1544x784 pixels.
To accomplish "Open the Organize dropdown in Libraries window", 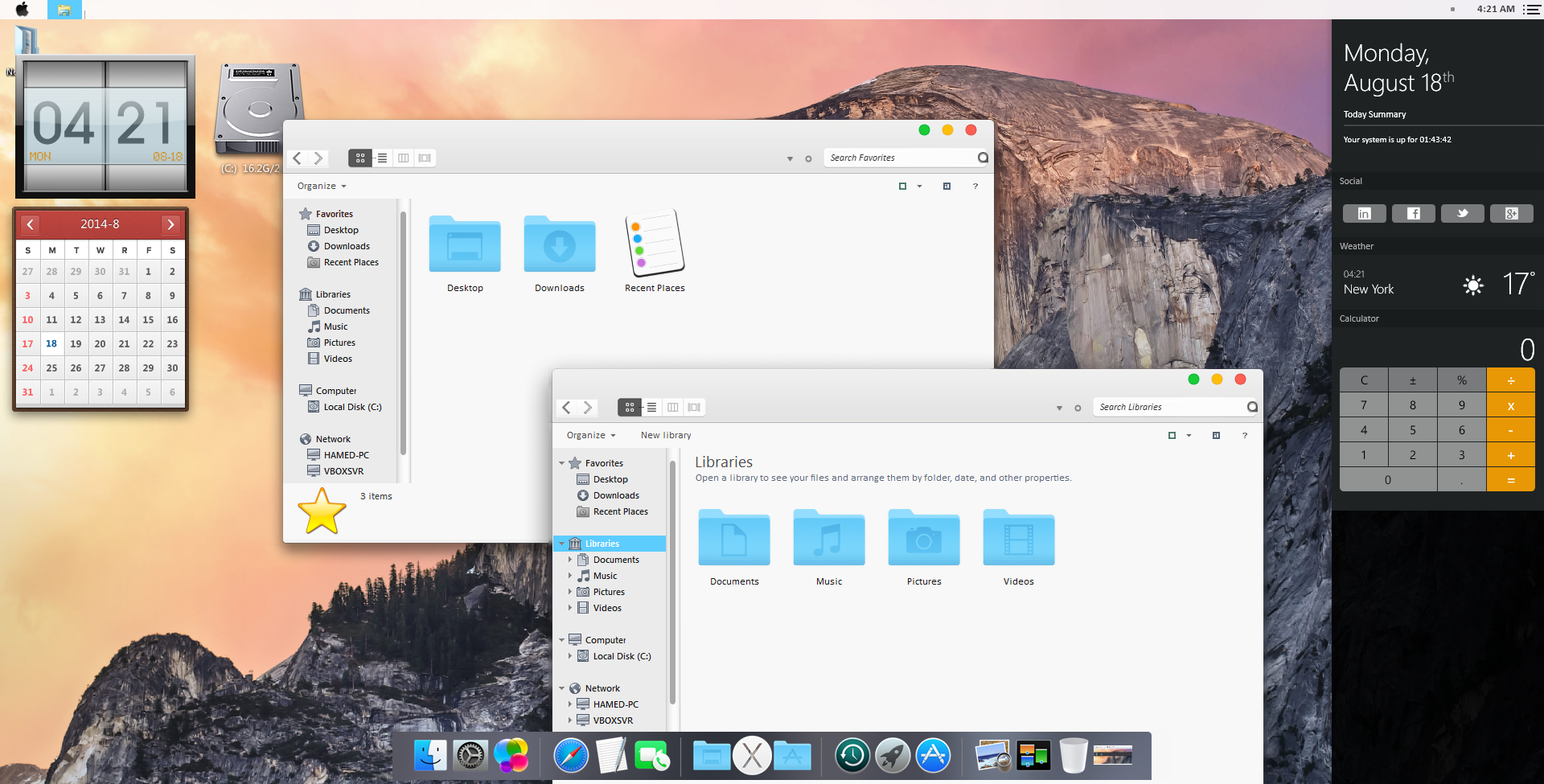I will click(591, 435).
